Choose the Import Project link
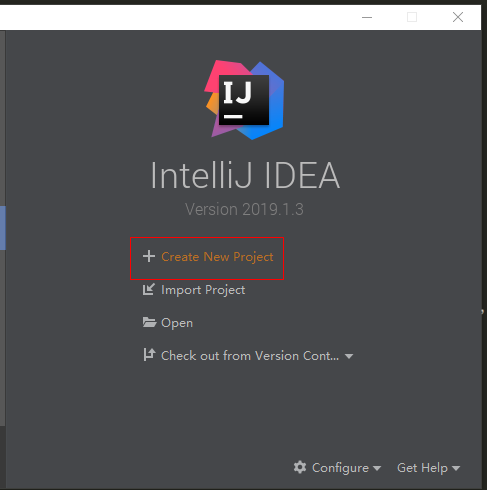Image resolution: width=487 pixels, height=490 pixels. pos(203,290)
